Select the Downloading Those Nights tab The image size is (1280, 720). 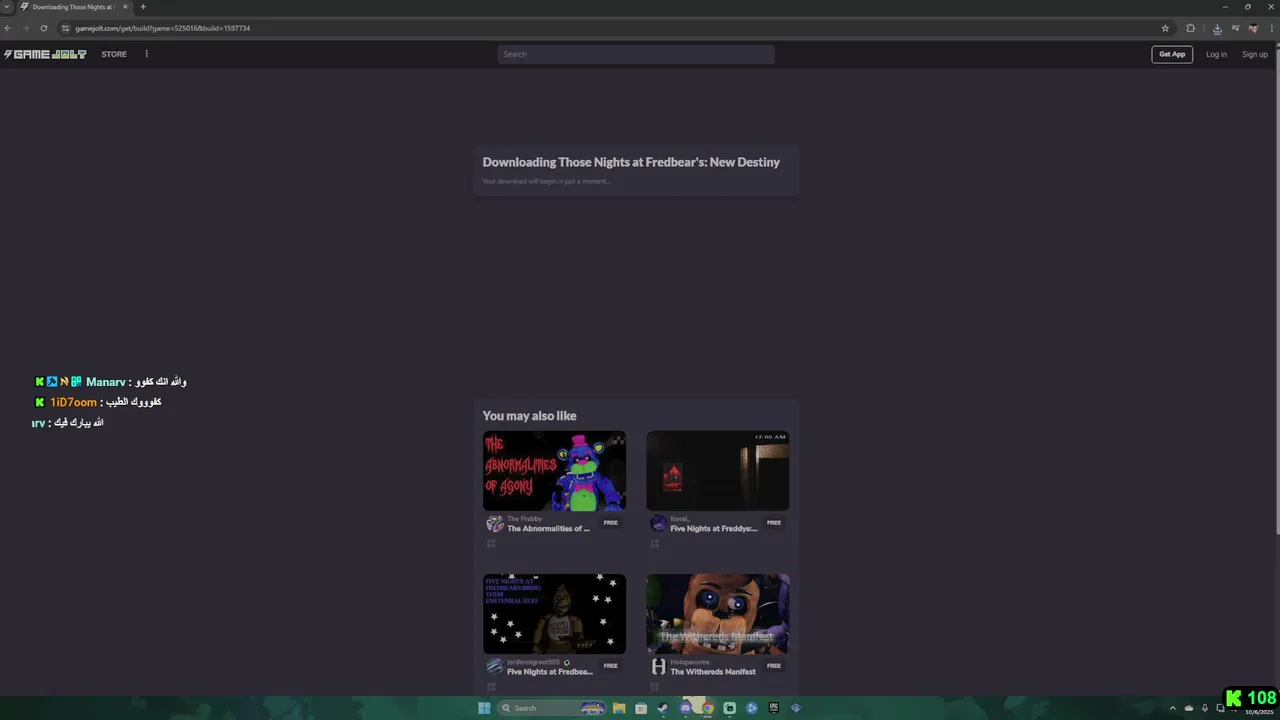74,7
